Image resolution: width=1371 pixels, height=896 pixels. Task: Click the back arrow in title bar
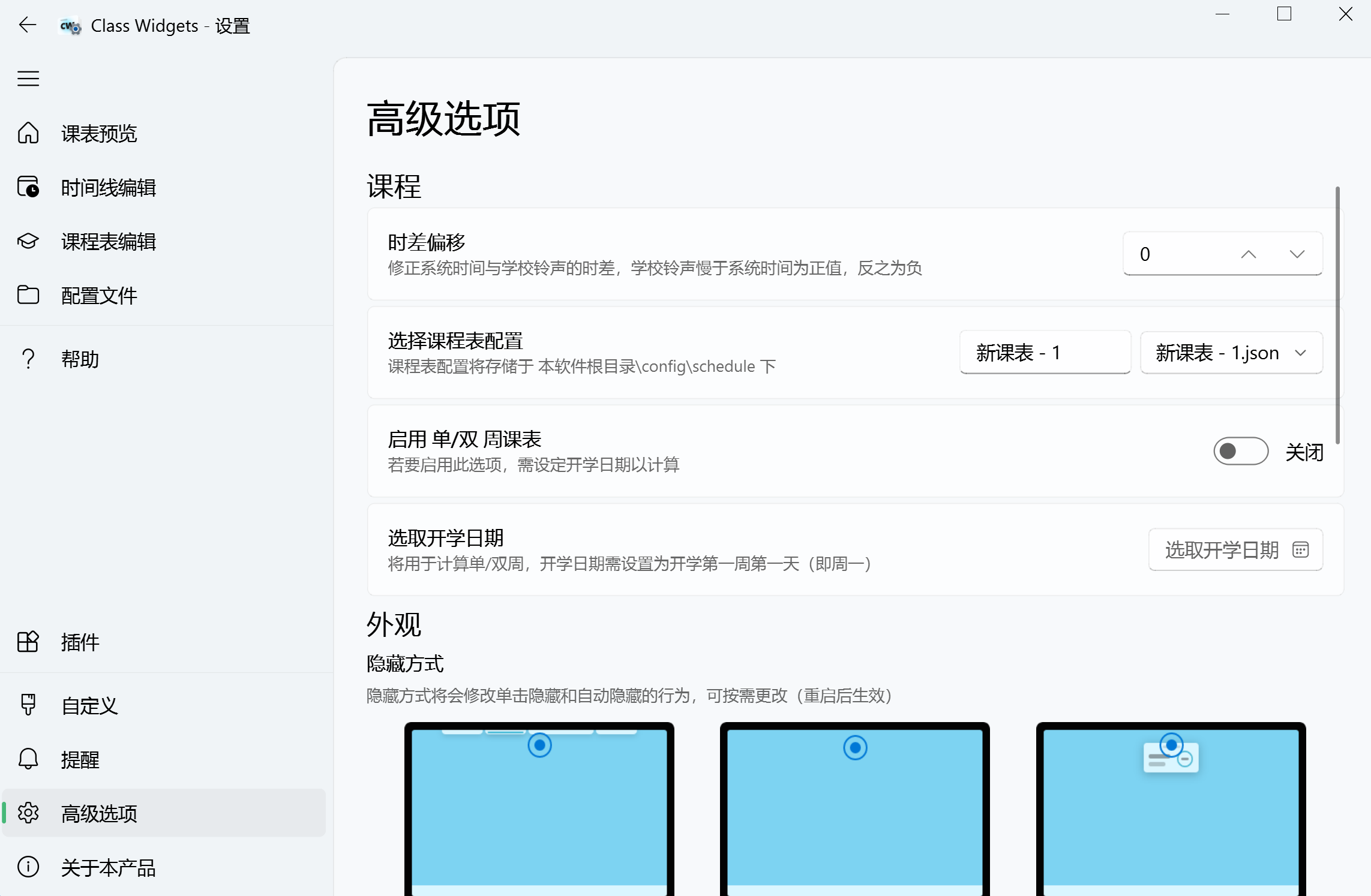(27, 25)
